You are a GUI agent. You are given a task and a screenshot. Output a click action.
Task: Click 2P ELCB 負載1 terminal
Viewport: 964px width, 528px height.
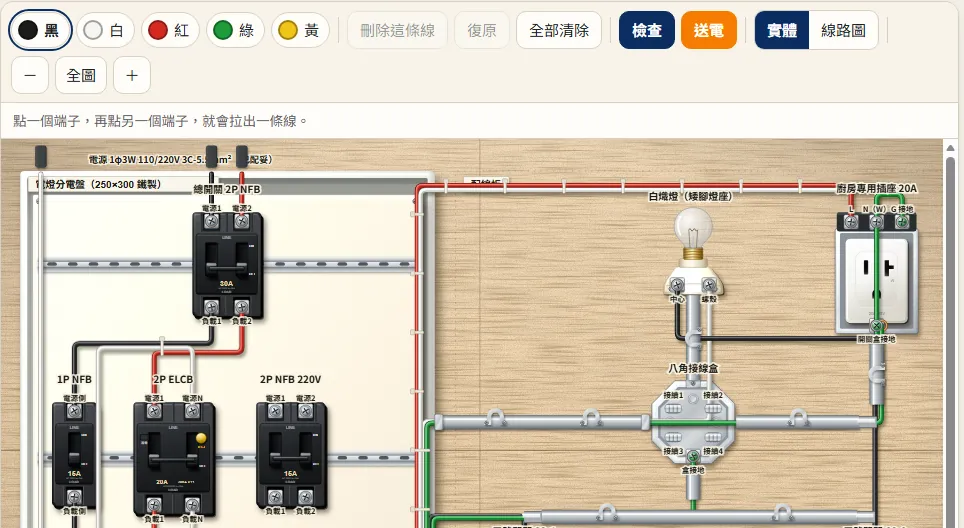(154, 505)
